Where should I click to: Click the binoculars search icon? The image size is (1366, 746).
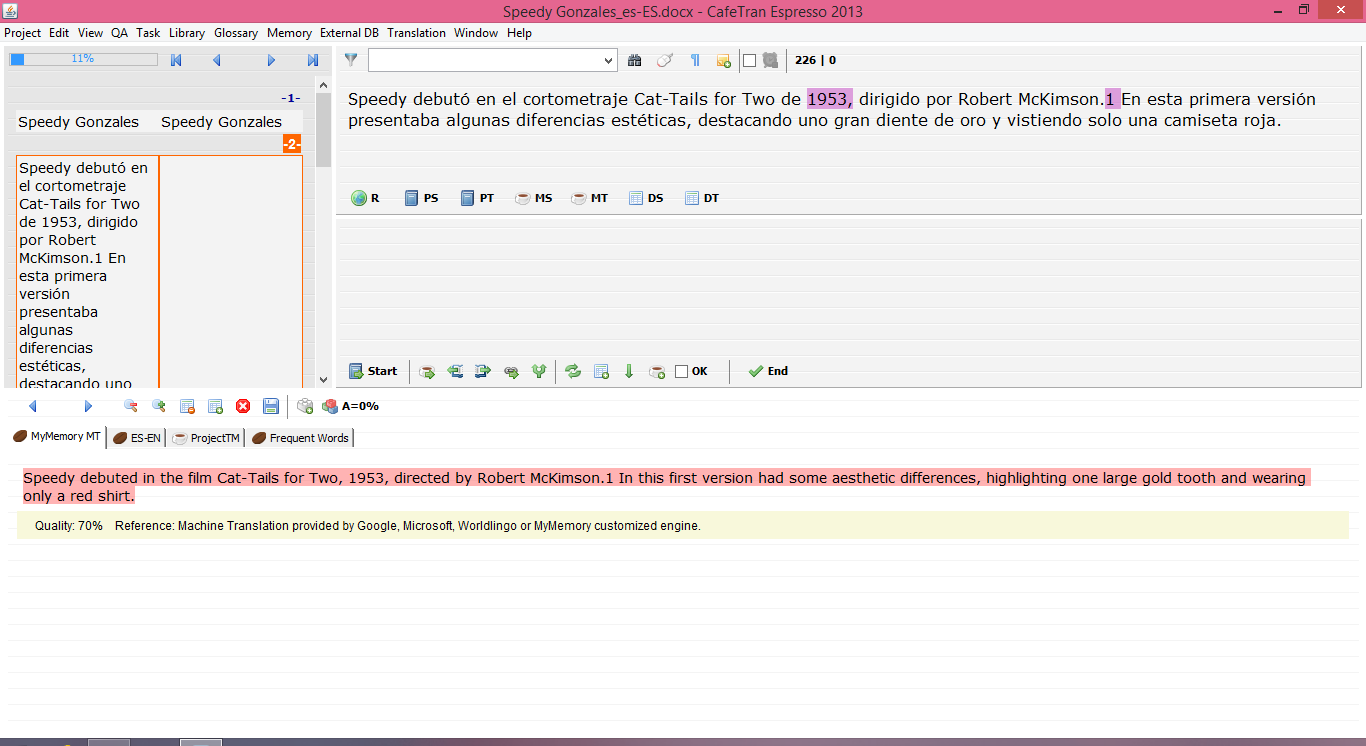pos(634,61)
